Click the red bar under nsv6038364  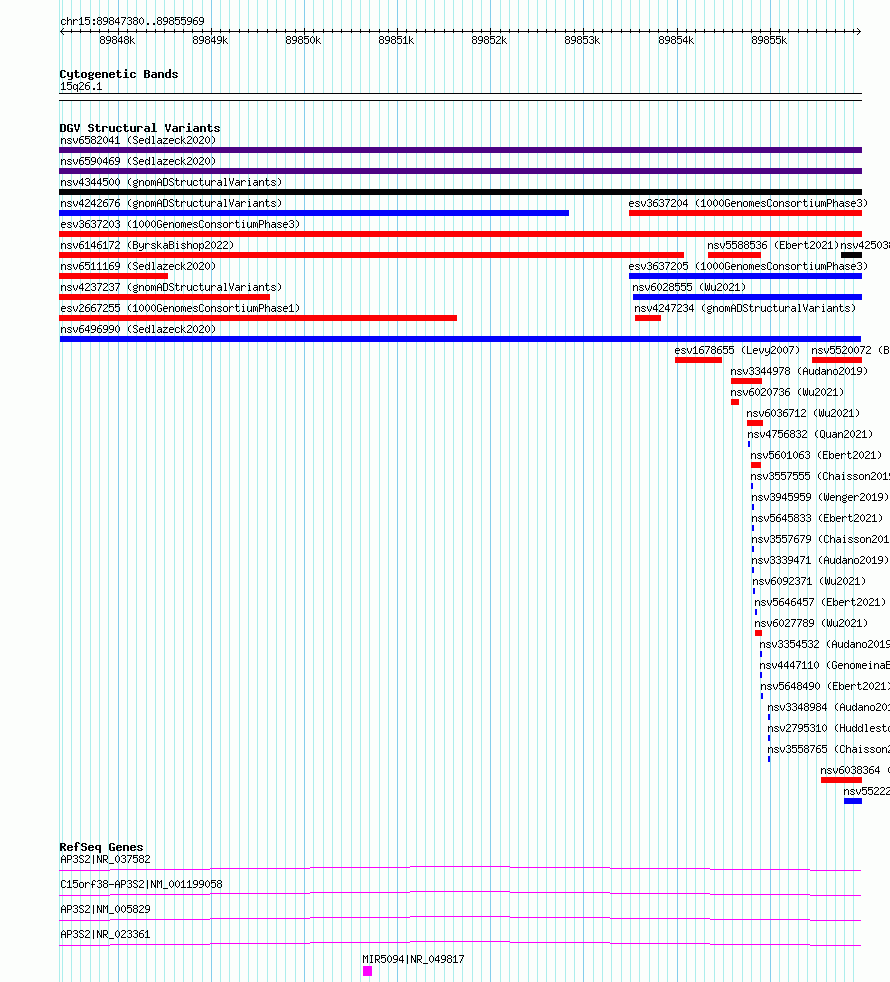point(841,780)
